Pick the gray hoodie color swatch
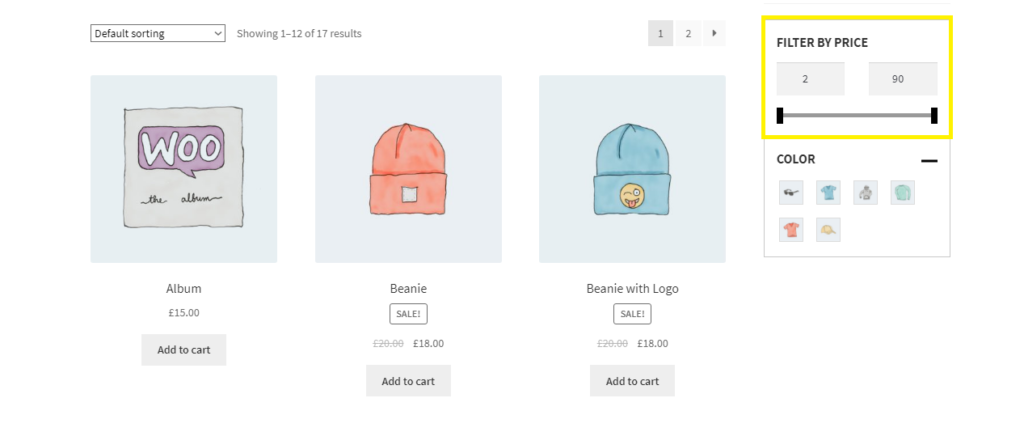 (x=865, y=193)
